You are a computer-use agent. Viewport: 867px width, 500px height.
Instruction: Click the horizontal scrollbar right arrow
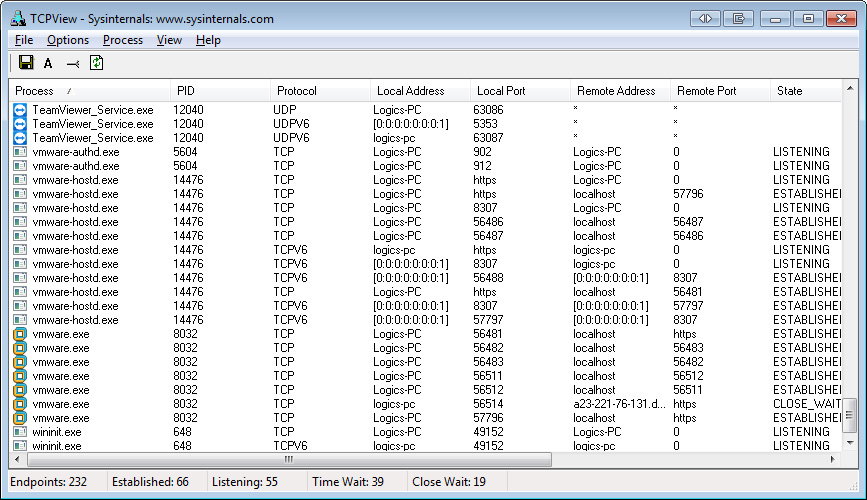point(833,459)
